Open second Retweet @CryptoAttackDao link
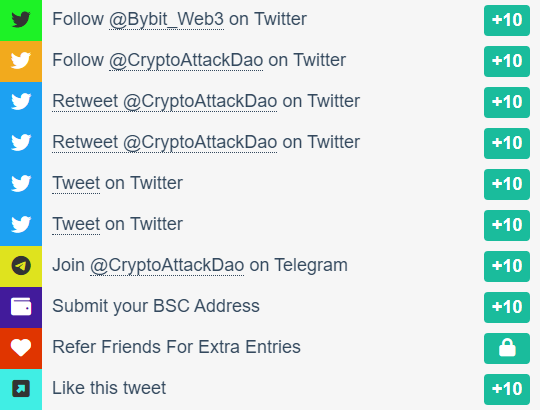This screenshot has height=410, width=540. [165, 143]
